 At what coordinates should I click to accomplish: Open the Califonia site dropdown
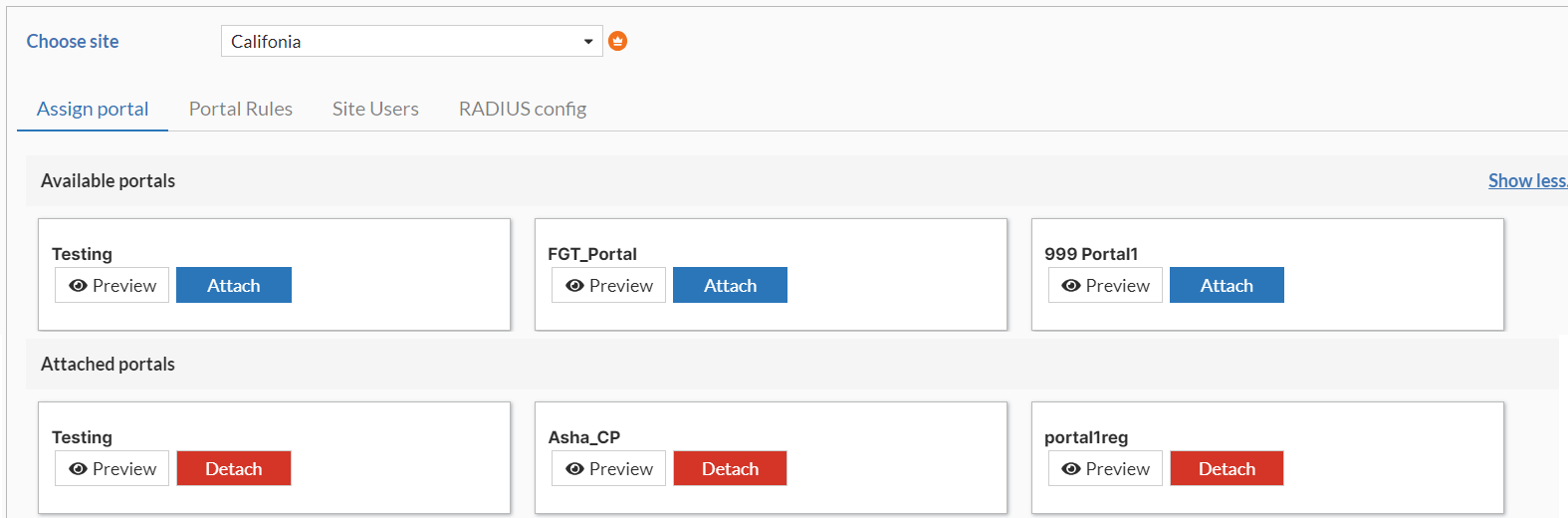point(411,41)
